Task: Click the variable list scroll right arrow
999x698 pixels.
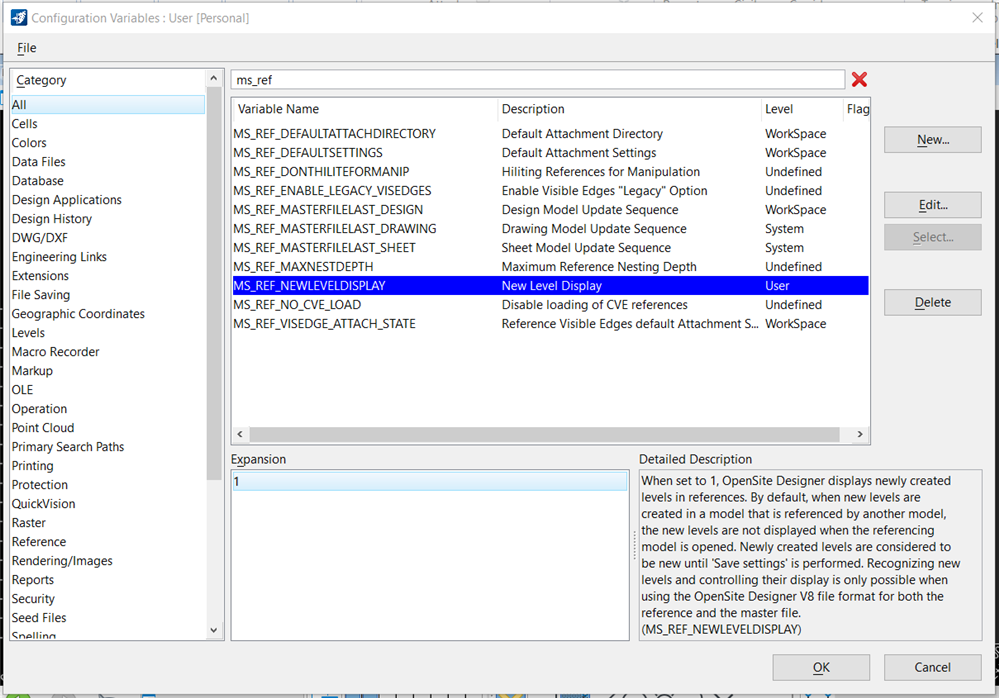Action: point(860,434)
